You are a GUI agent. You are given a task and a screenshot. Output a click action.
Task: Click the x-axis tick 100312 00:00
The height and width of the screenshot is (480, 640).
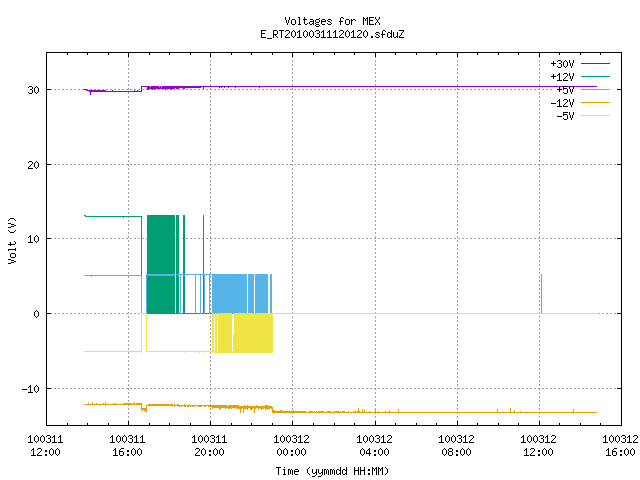291,446
